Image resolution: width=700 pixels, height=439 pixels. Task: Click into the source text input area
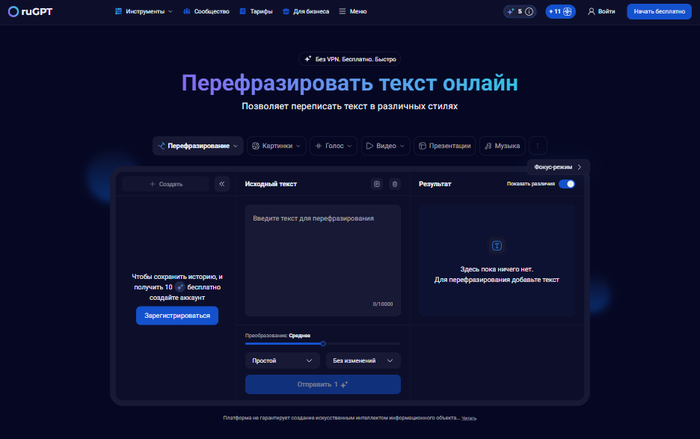[x=322, y=255]
